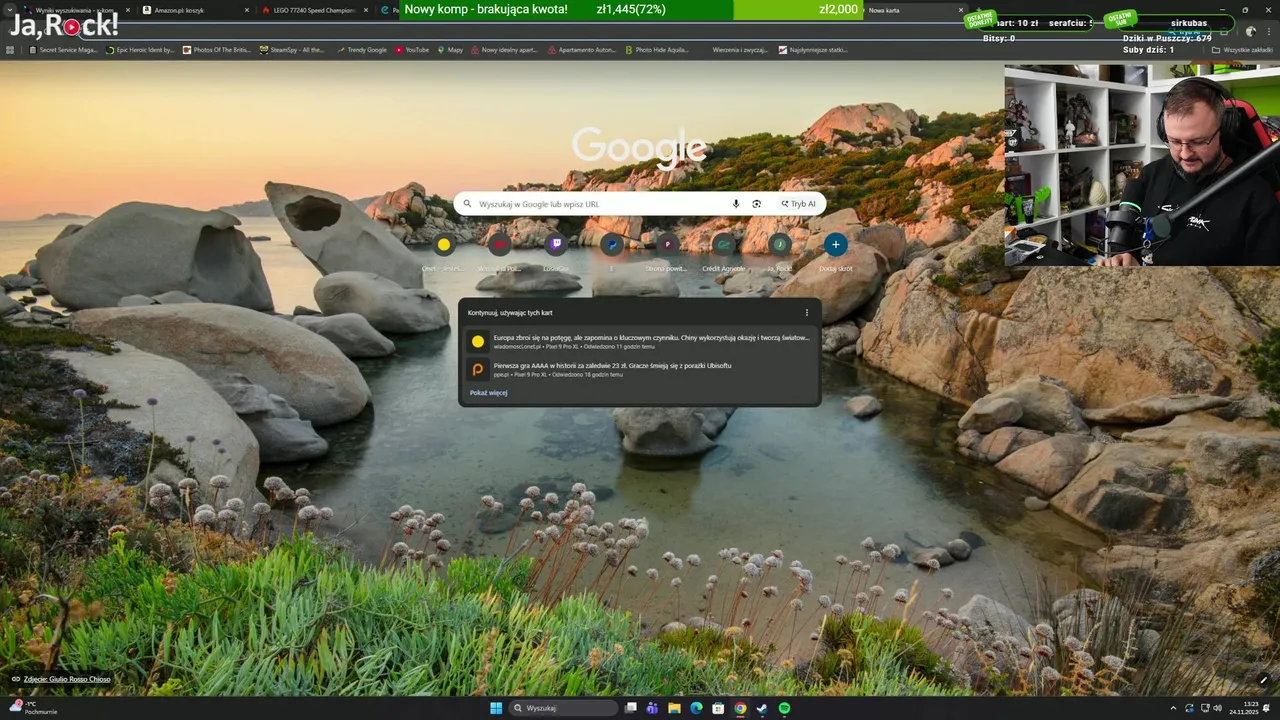Image resolution: width=1280 pixels, height=720 pixels.
Task: Open Photo Hide Aquila bookmark
Action: click(658, 49)
